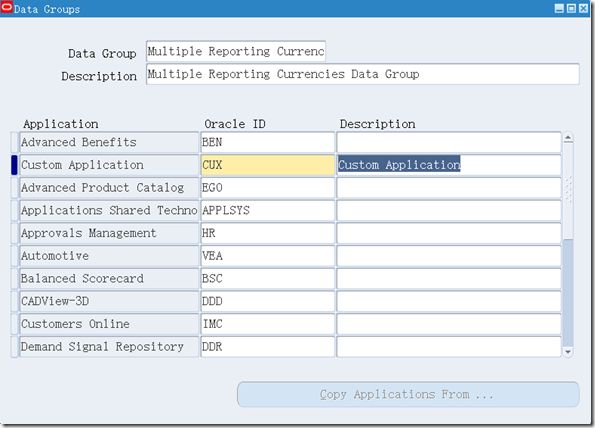Click the scrollbar up arrow
Screen dimensions: 595x428
(x=568, y=138)
